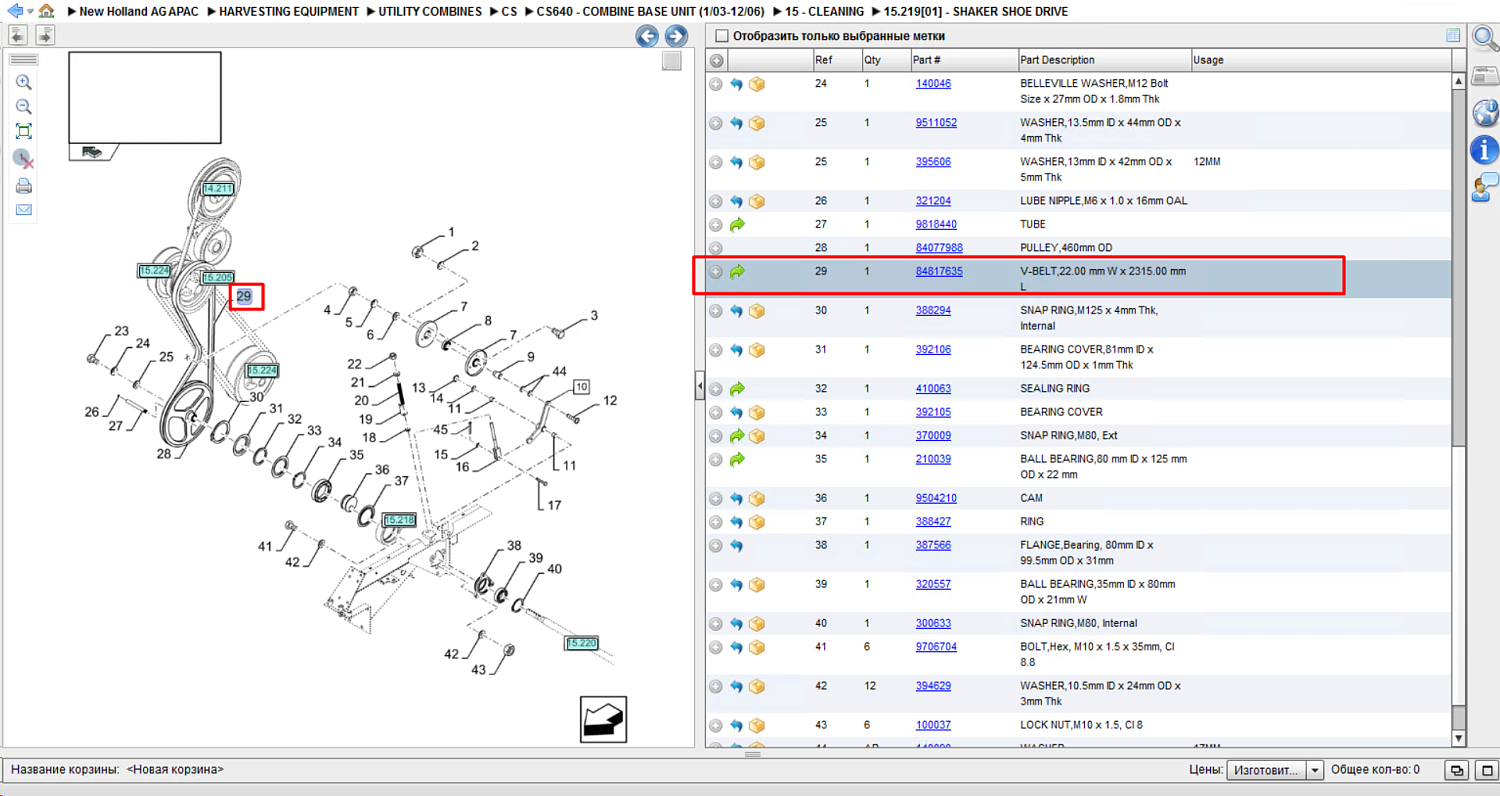Open part number link 321204
Viewport: 1500px width, 796px height.
pos(933,201)
